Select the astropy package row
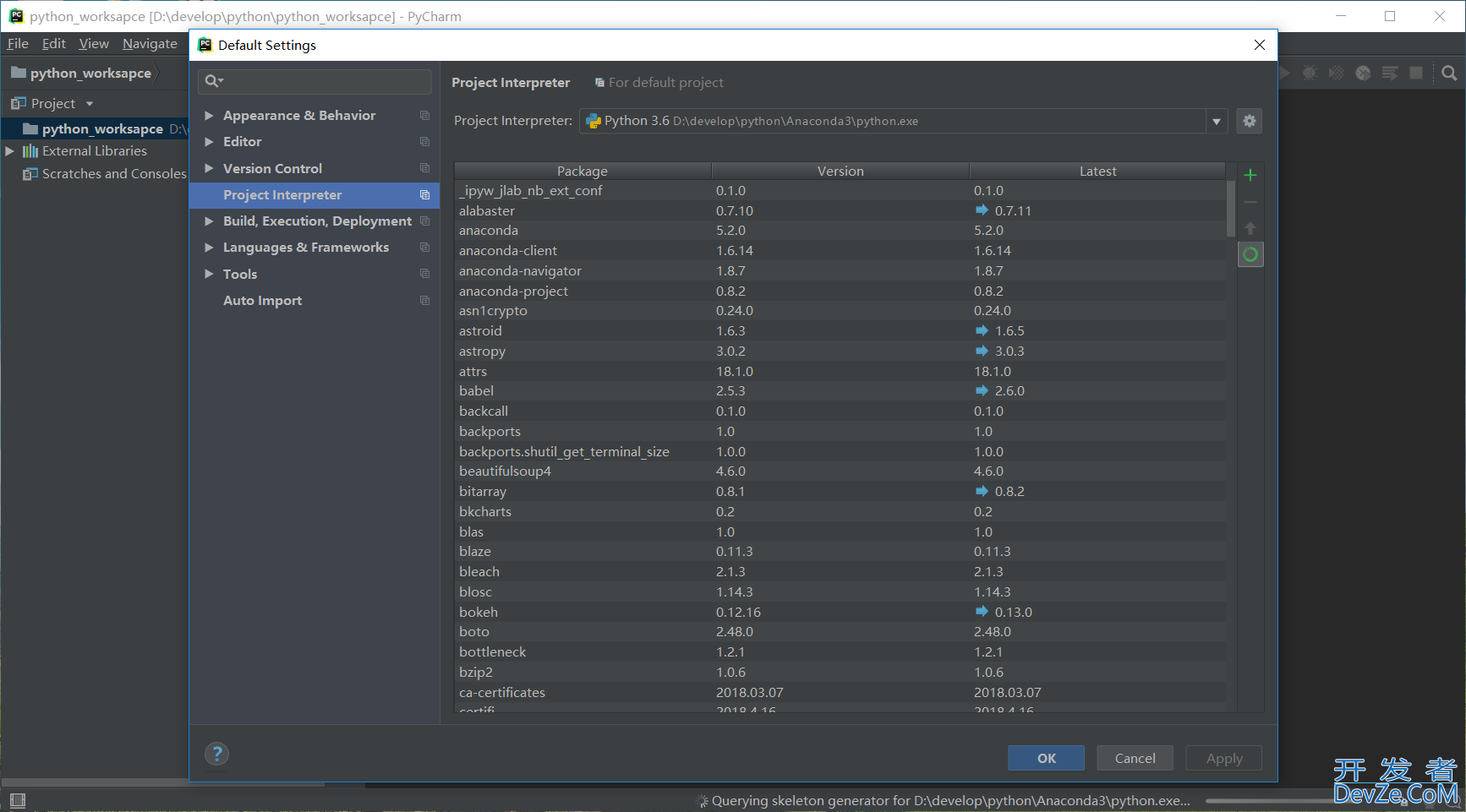The height and width of the screenshot is (812, 1466). coord(840,351)
